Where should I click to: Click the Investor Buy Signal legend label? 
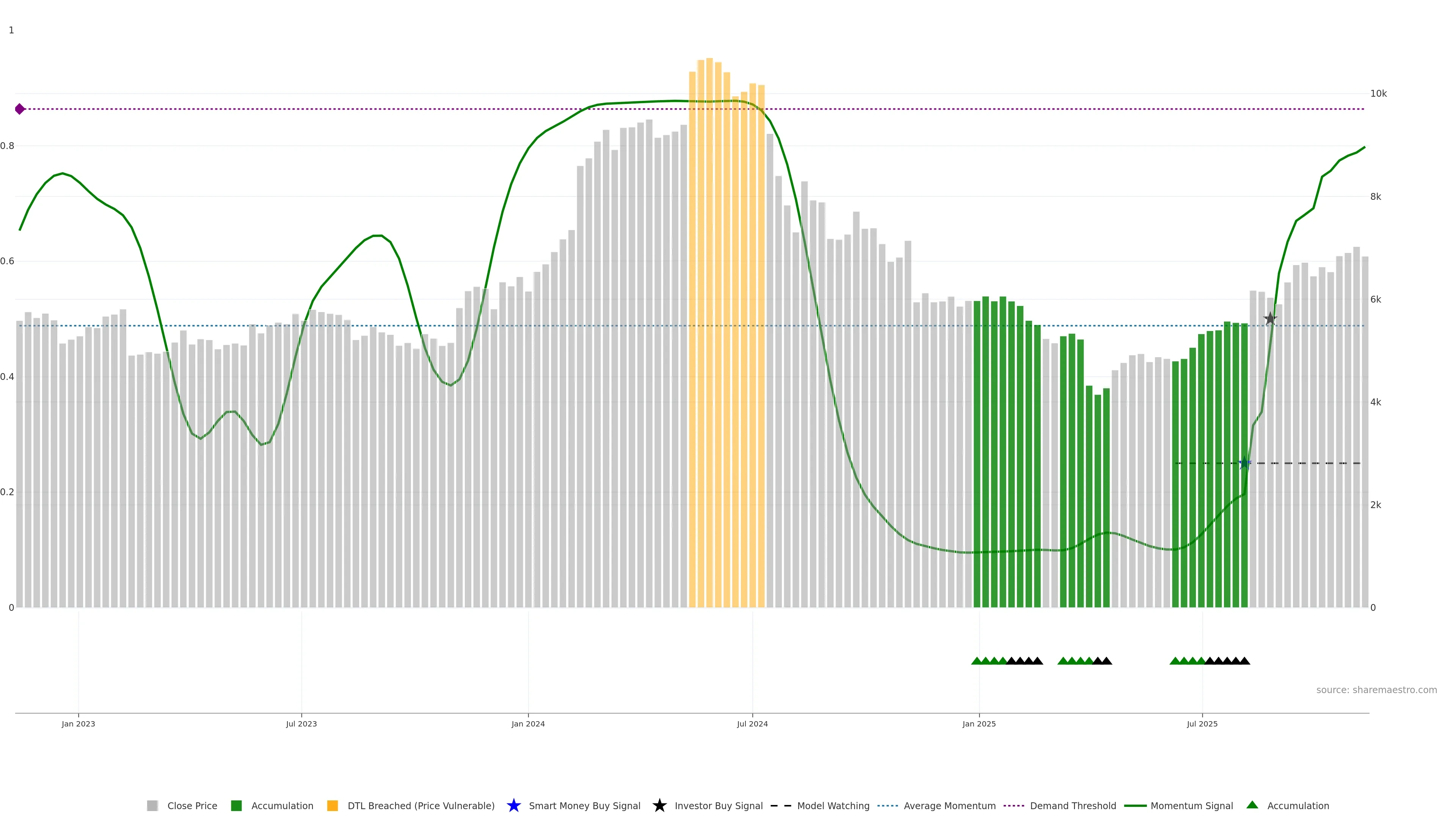[x=719, y=805]
